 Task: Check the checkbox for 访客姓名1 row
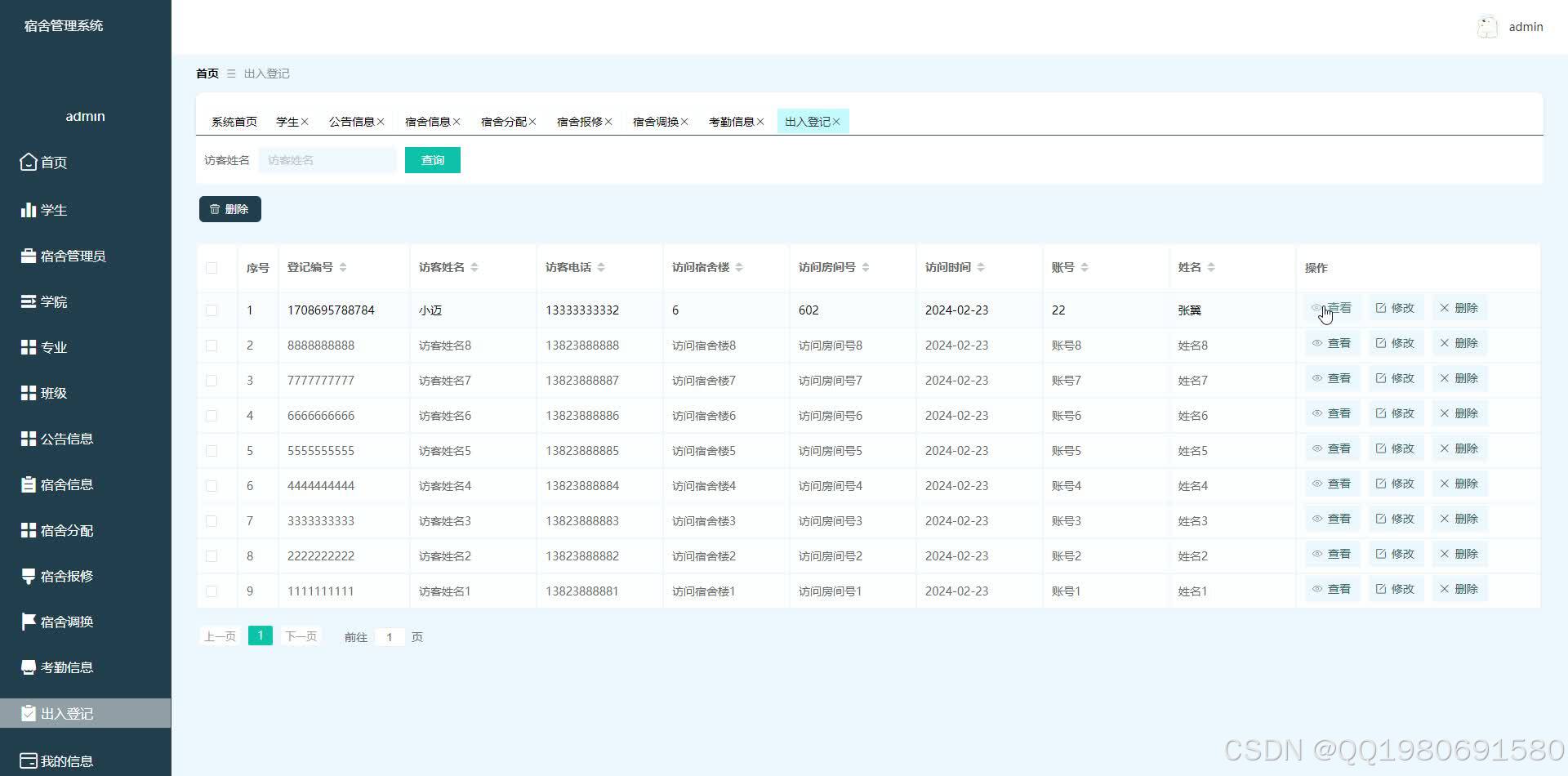pyautogui.click(x=212, y=591)
